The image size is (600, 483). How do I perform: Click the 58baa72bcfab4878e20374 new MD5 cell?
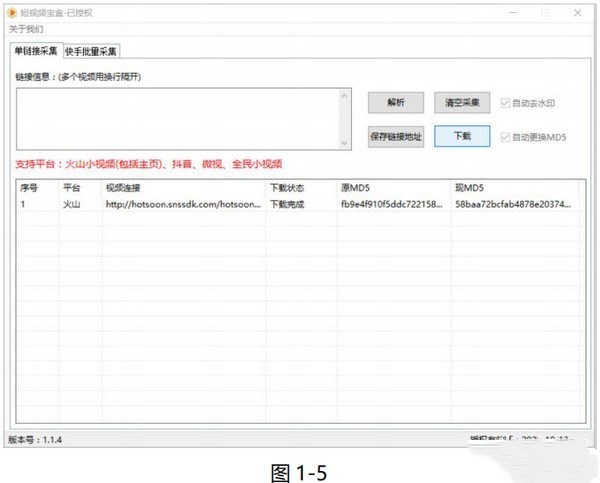point(513,204)
